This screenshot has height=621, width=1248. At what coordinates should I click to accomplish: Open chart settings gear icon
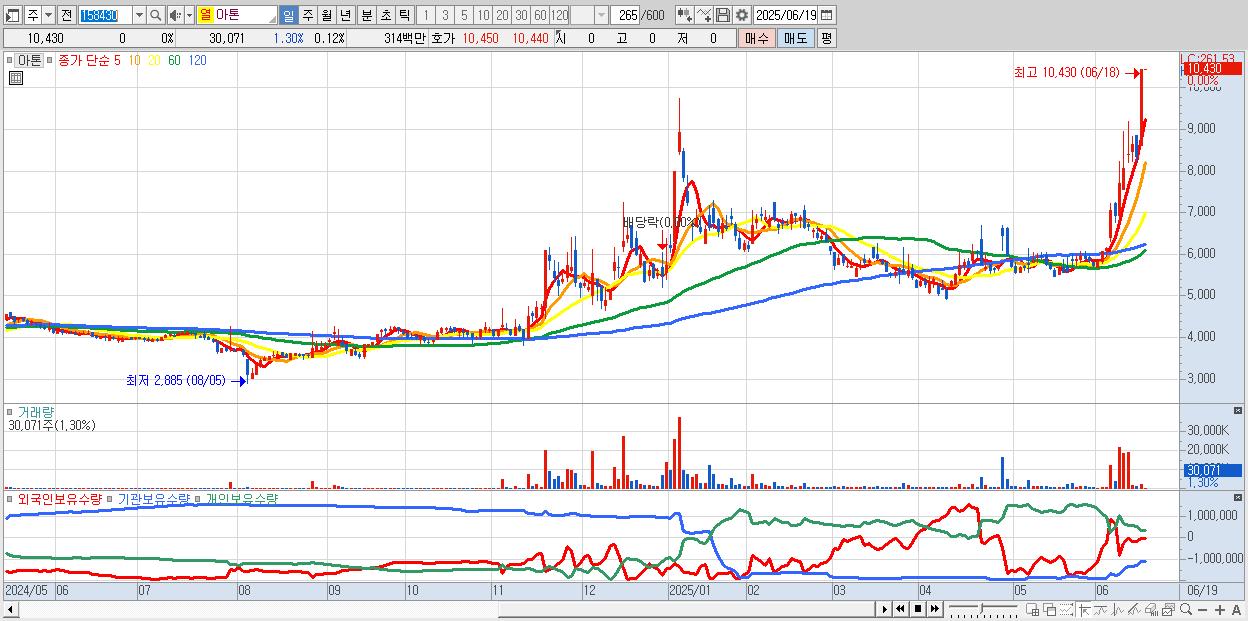point(741,15)
